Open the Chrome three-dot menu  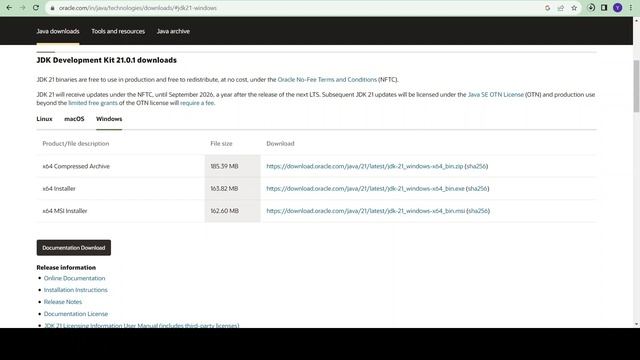pyautogui.click(x=631, y=8)
